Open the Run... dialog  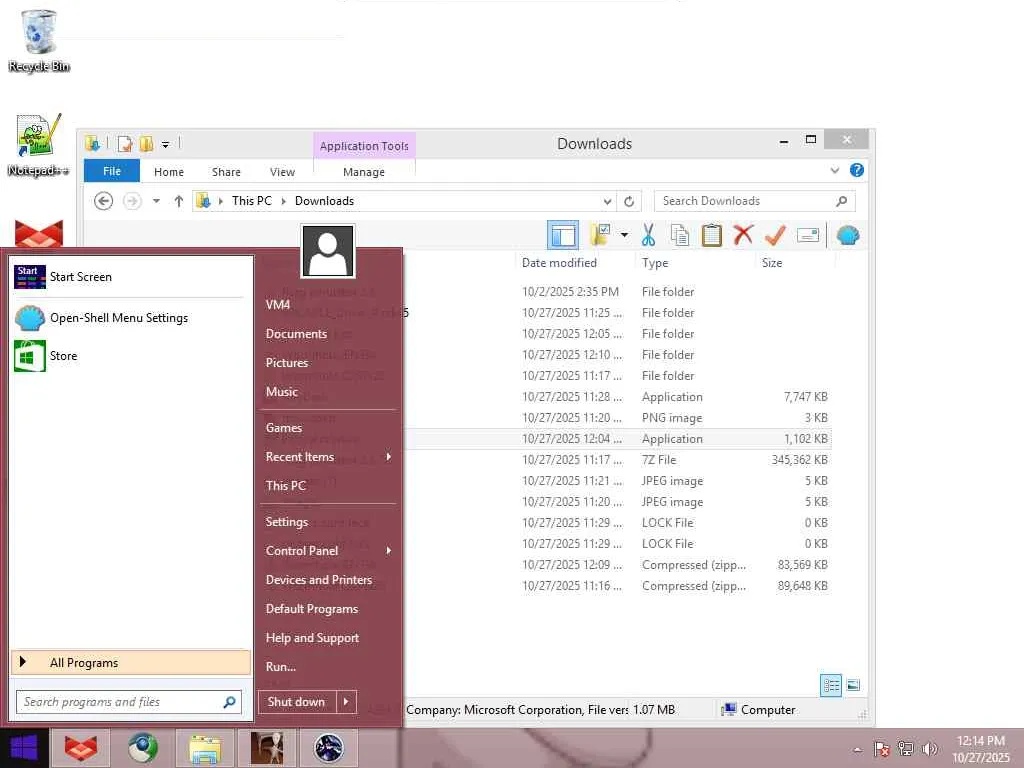pos(328,667)
